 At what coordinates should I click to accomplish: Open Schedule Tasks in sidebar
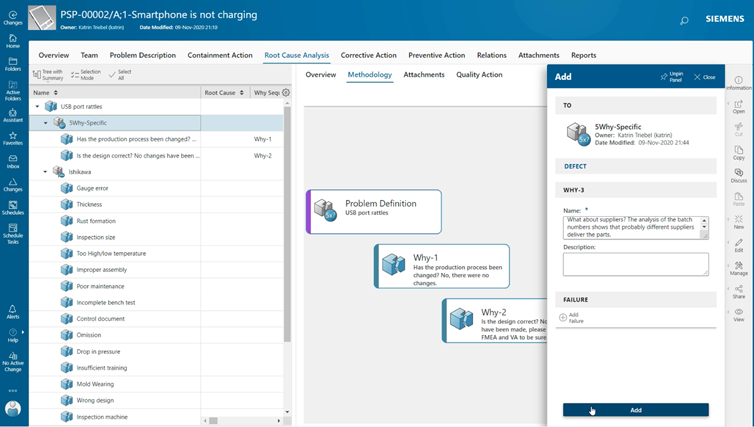(13, 234)
